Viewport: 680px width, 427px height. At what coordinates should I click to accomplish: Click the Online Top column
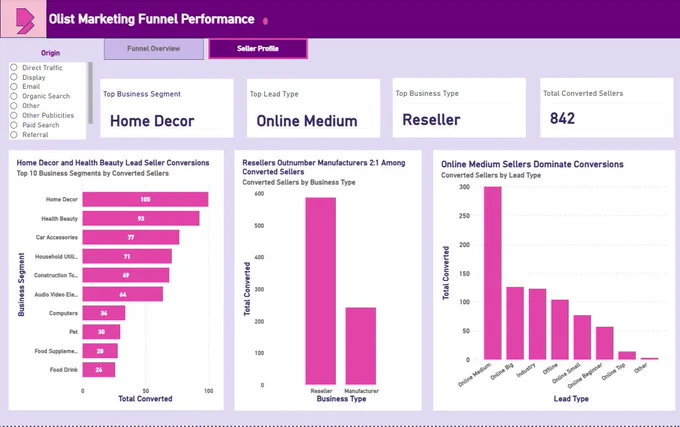point(627,355)
